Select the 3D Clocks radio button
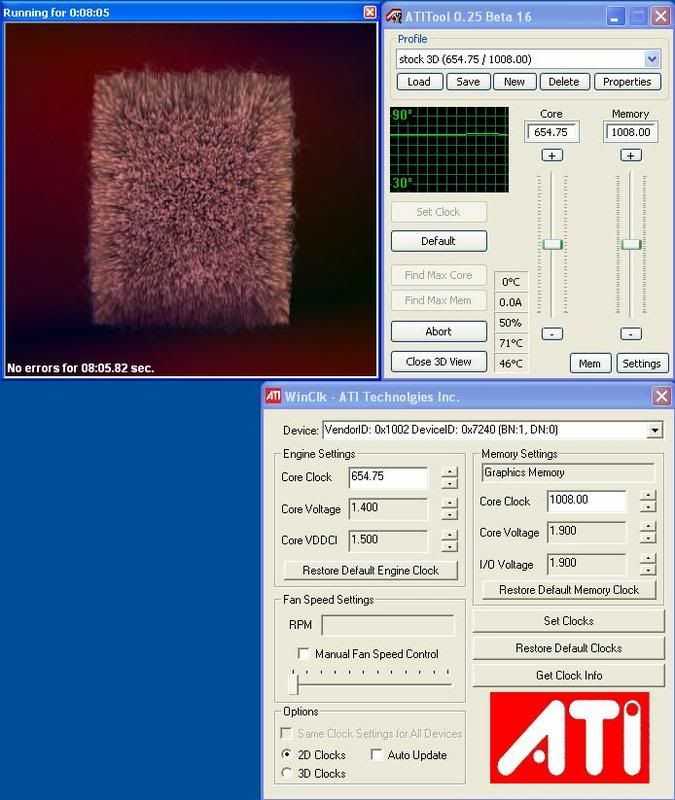675x800 pixels. pyautogui.click(x=287, y=773)
